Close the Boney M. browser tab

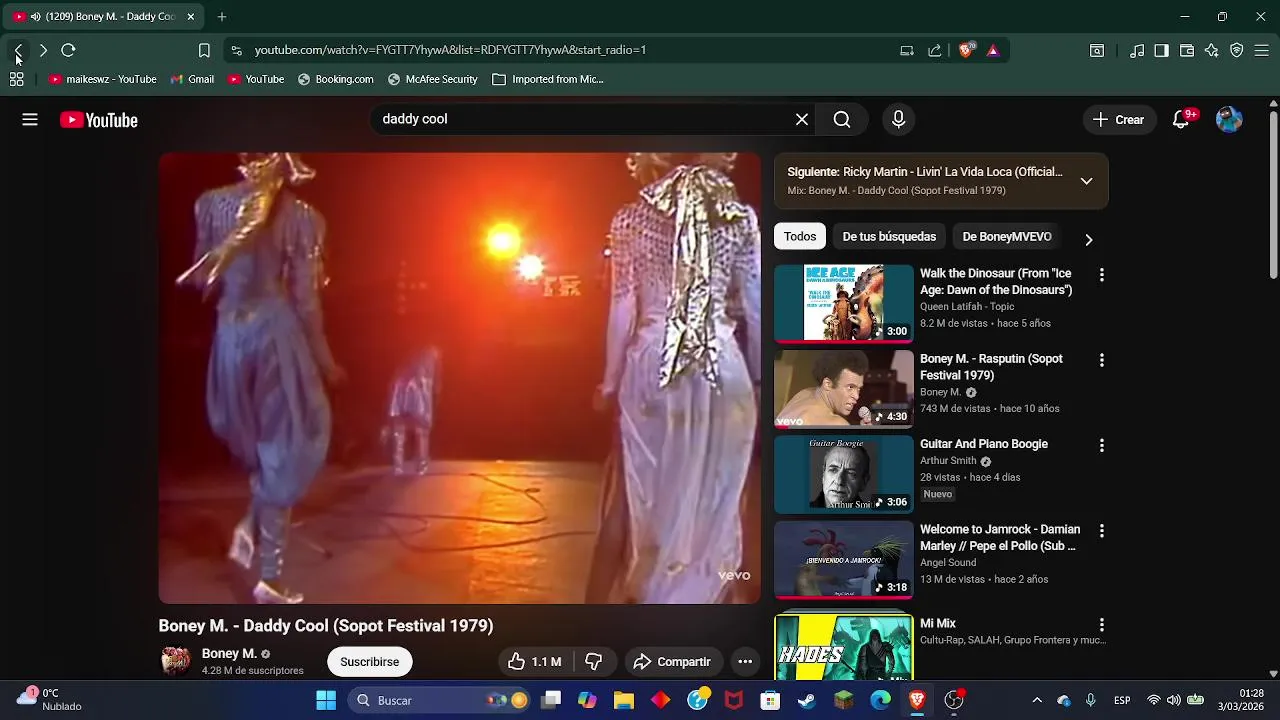coord(190,16)
